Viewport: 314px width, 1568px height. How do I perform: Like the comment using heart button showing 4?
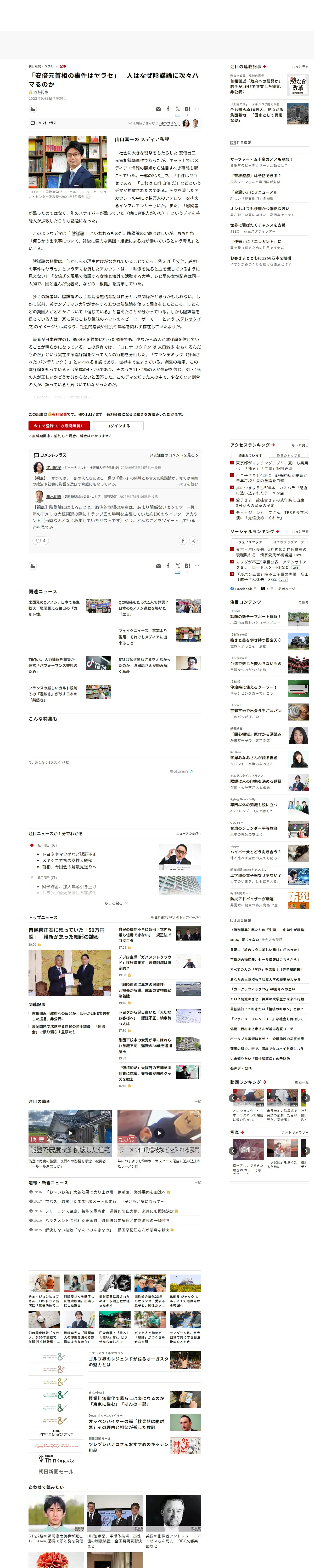tap(41, 540)
